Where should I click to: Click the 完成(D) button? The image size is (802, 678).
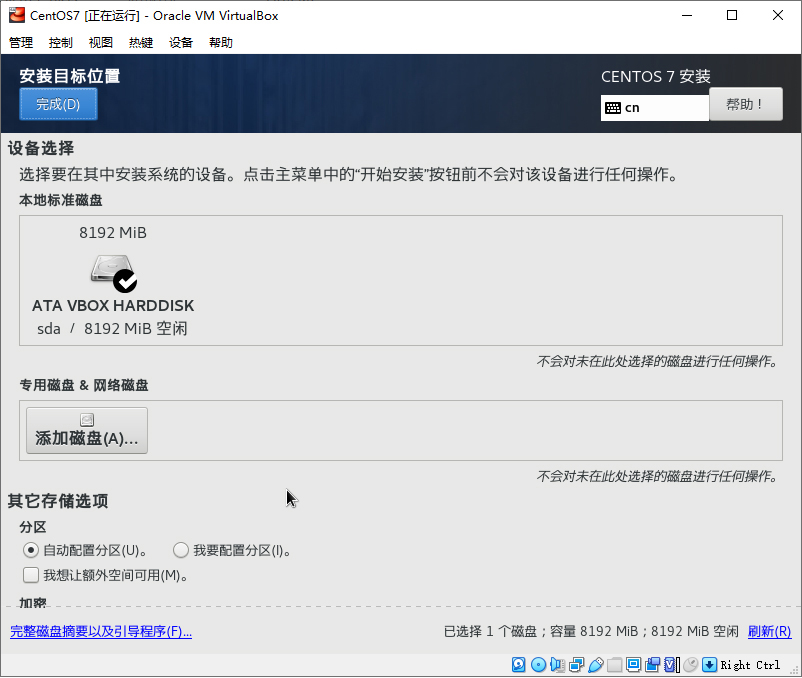coord(57,103)
